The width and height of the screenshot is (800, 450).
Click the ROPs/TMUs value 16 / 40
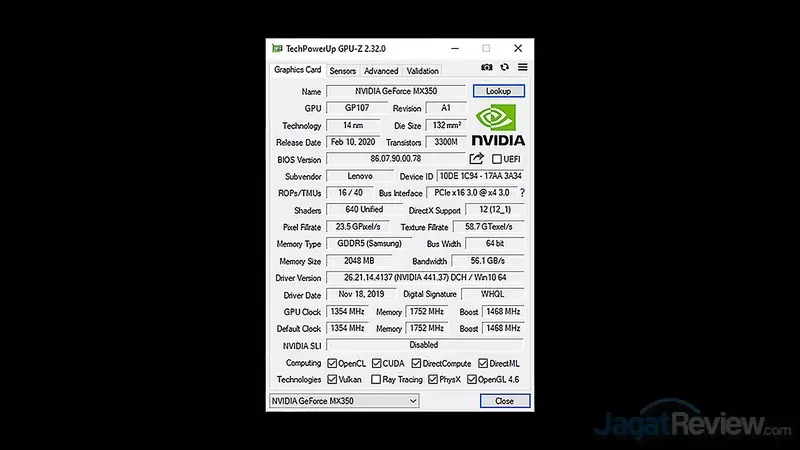click(350, 193)
